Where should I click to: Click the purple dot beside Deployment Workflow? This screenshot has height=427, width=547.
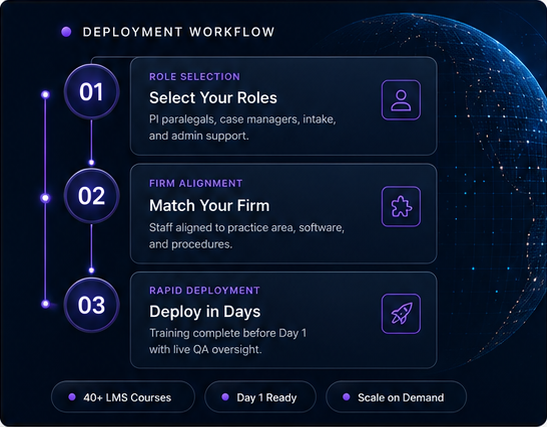(66, 32)
